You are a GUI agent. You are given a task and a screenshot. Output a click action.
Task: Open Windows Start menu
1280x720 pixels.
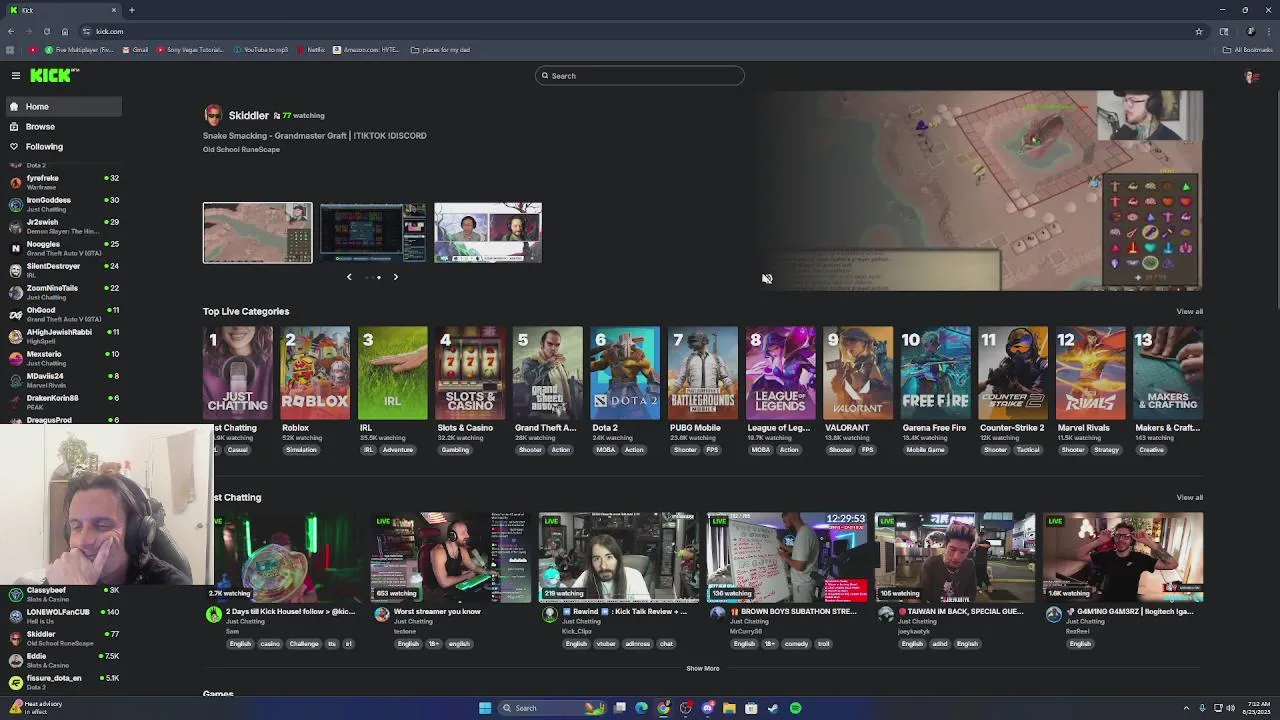485,708
